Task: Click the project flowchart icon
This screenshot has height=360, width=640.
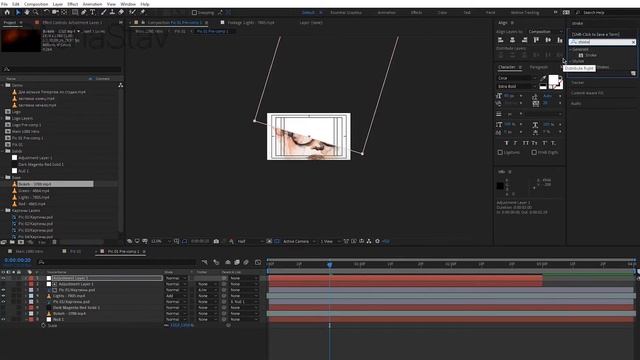Action: [x=120, y=85]
